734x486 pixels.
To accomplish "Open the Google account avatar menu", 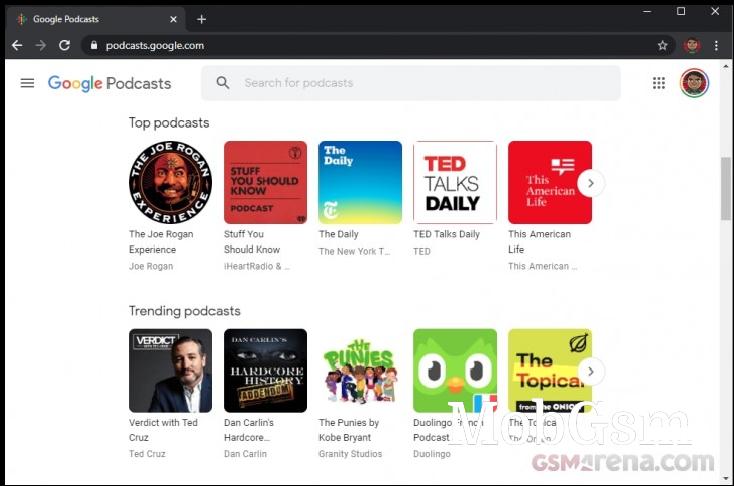I will click(x=694, y=83).
